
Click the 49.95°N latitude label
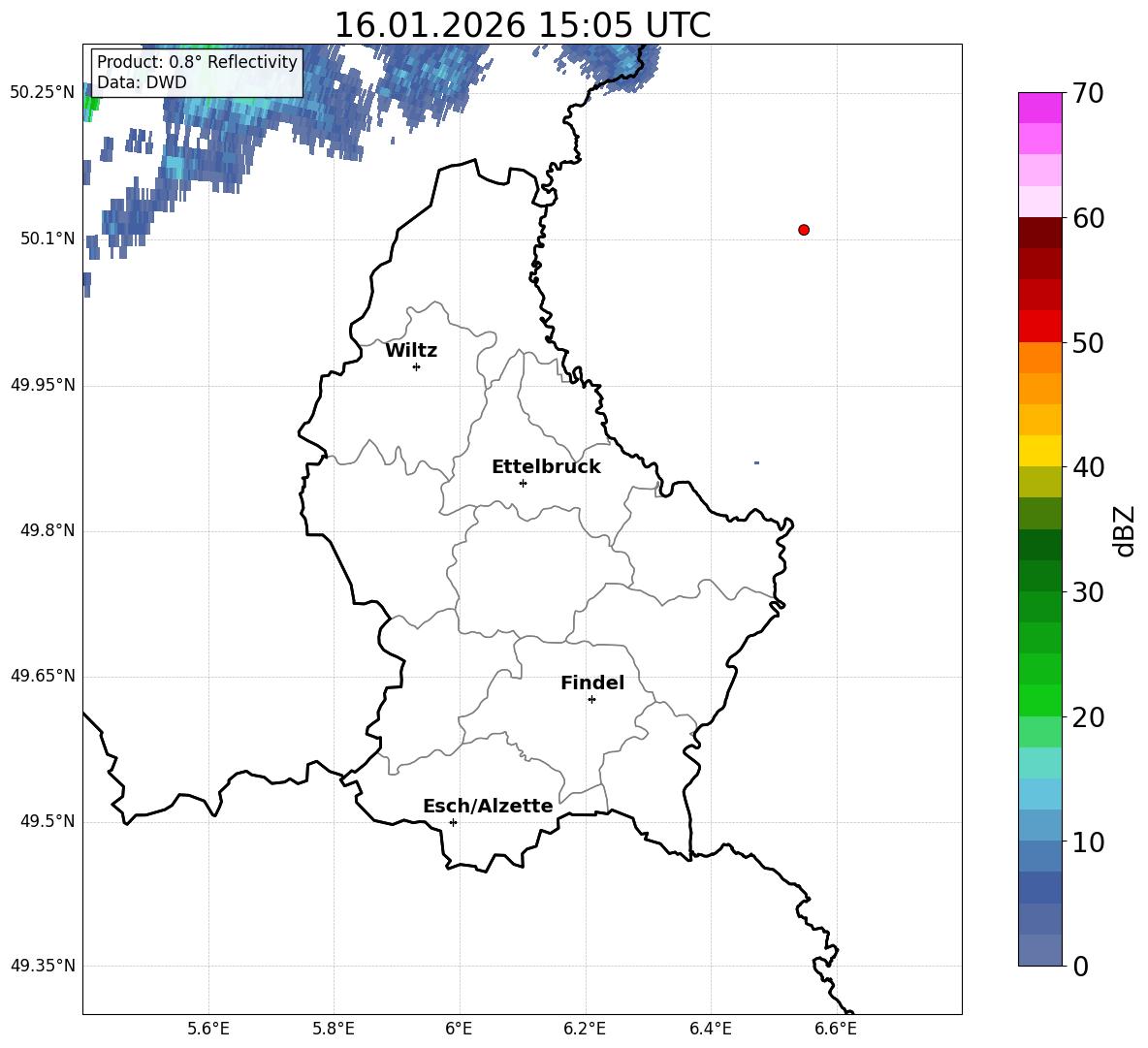[x=43, y=384]
